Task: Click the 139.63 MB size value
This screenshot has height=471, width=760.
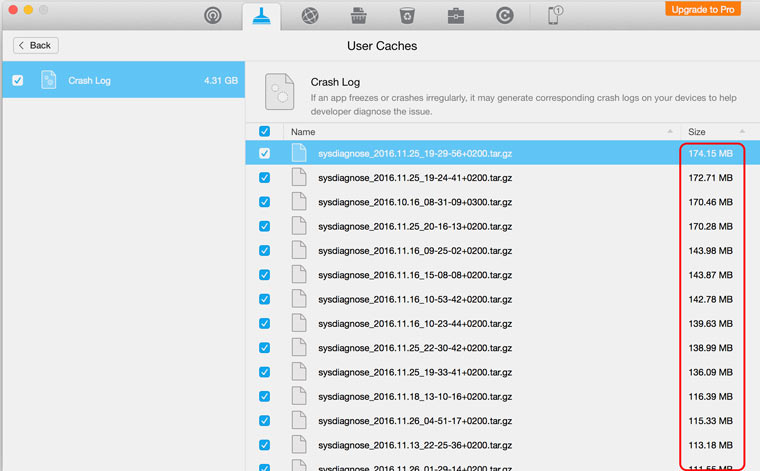Action: pyautogui.click(x=711, y=324)
